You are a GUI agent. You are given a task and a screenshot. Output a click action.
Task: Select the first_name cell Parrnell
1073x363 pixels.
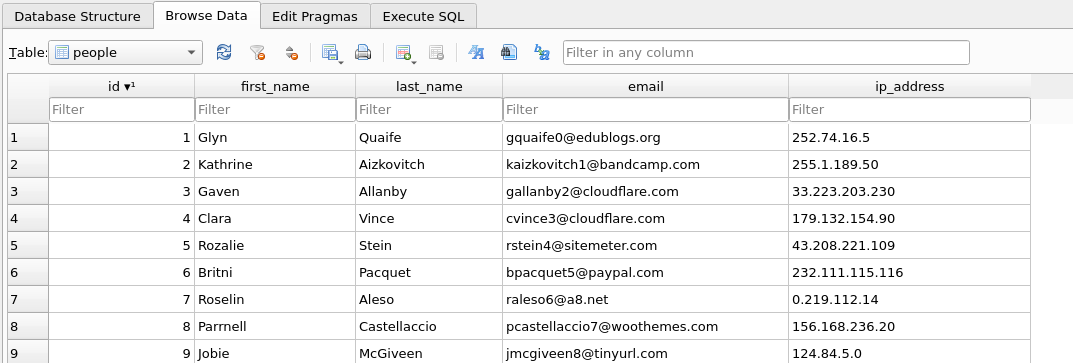[275, 327]
